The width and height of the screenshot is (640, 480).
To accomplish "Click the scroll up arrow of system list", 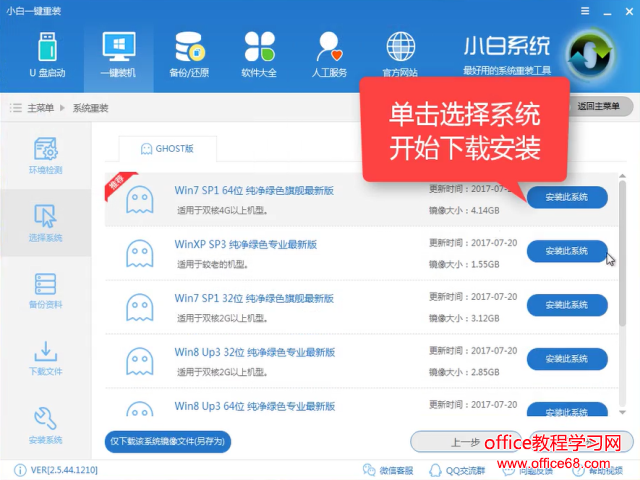I will (x=622, y=176).
